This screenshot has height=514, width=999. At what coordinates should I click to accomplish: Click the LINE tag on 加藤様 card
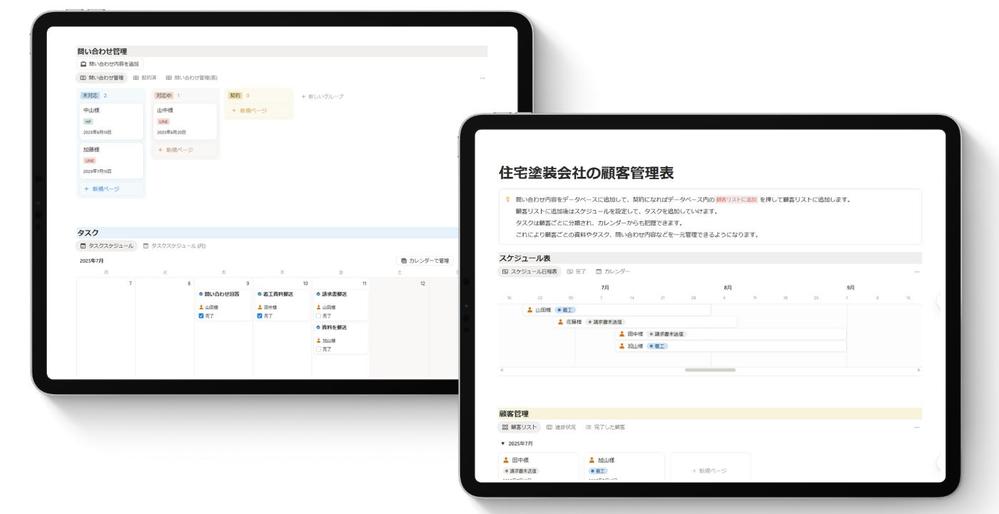point(89,161)
